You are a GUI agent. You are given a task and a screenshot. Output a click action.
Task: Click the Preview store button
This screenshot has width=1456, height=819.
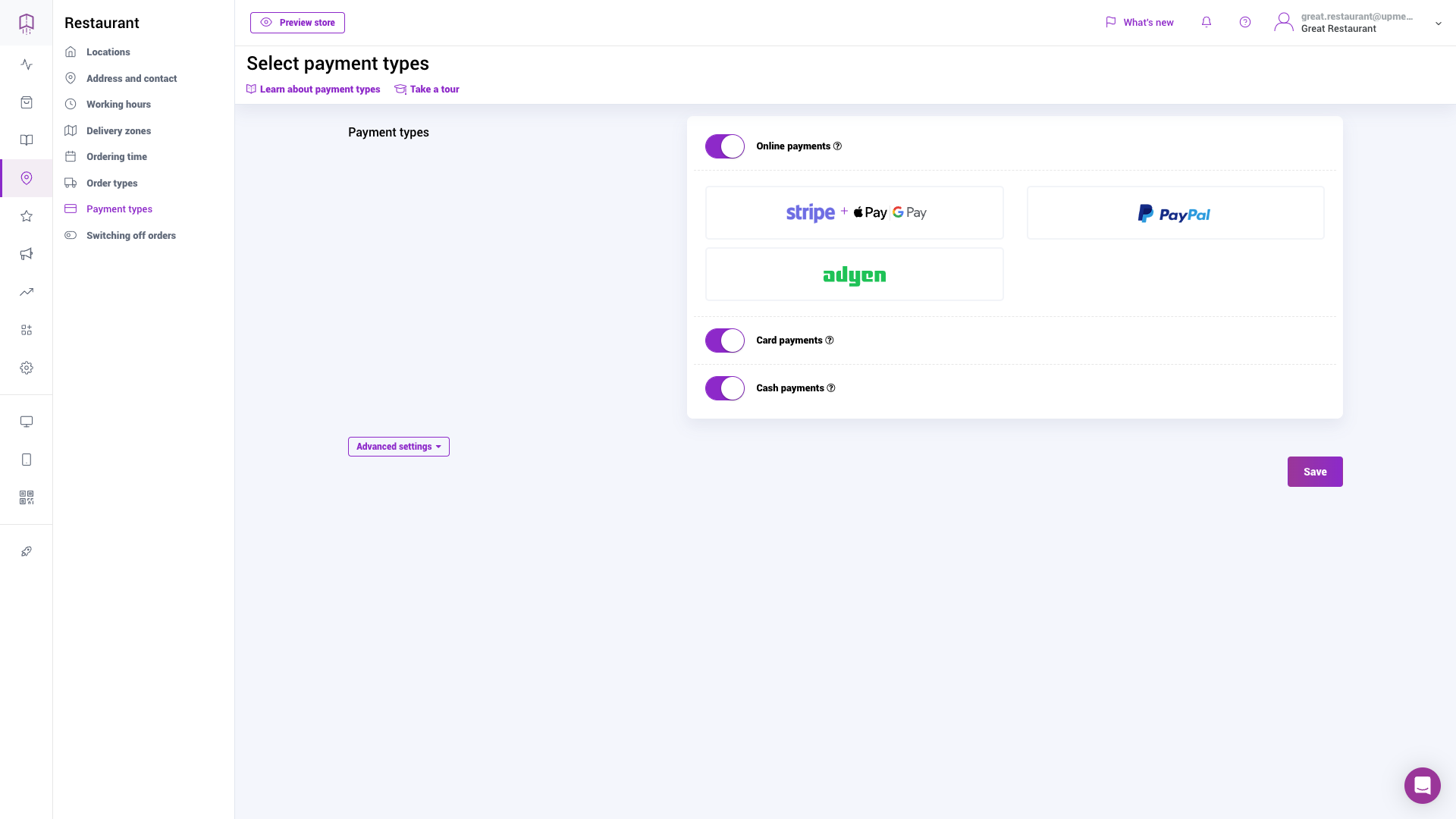coord(297,23)
